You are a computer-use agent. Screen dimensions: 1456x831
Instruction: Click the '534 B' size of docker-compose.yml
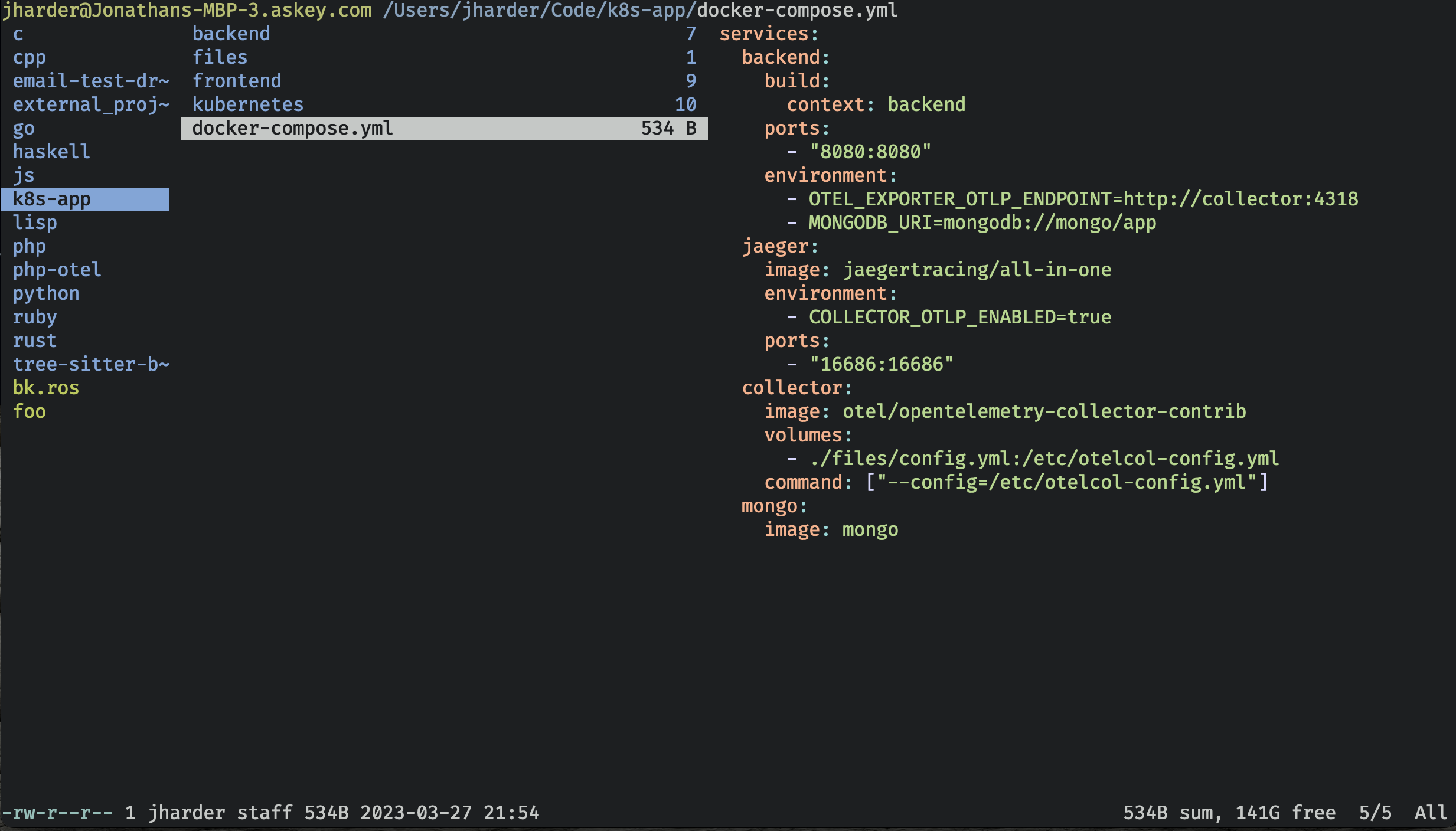point(669,129)
